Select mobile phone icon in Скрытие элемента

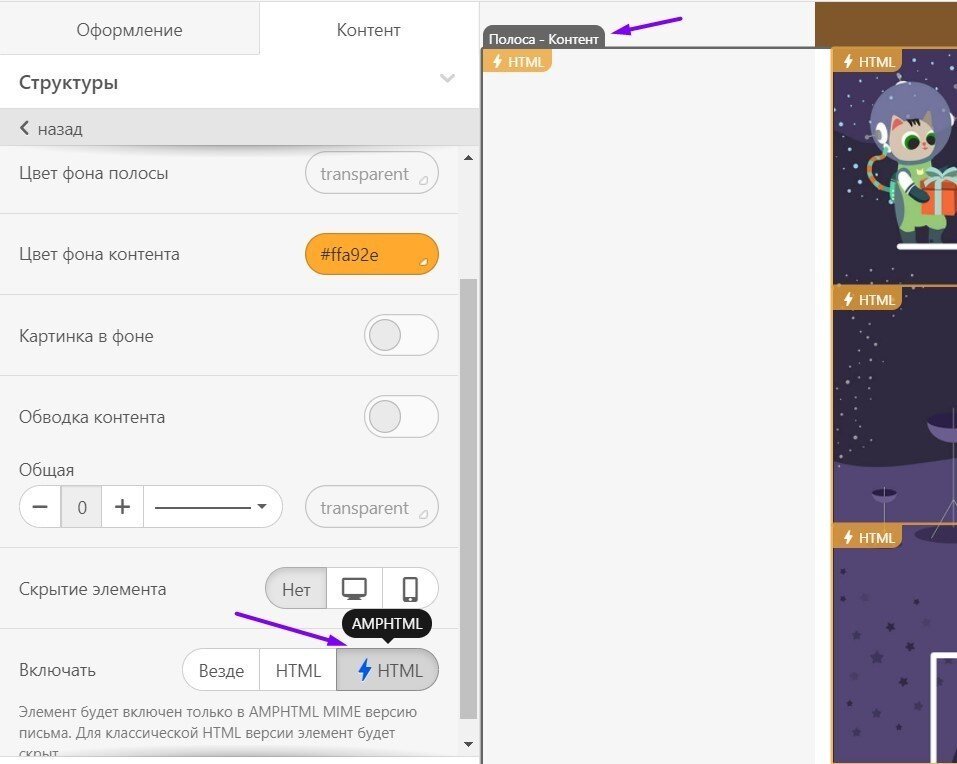tap(410, 588)
